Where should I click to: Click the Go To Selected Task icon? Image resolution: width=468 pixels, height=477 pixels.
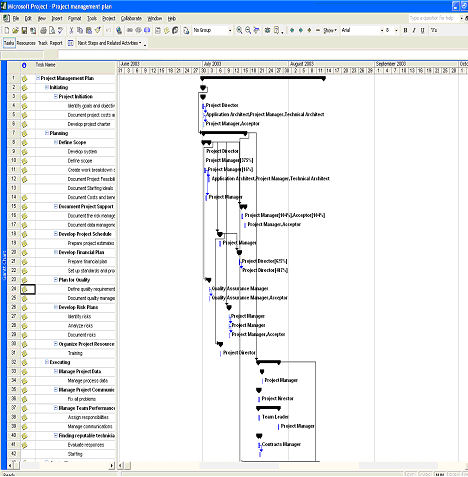(257, 30)
